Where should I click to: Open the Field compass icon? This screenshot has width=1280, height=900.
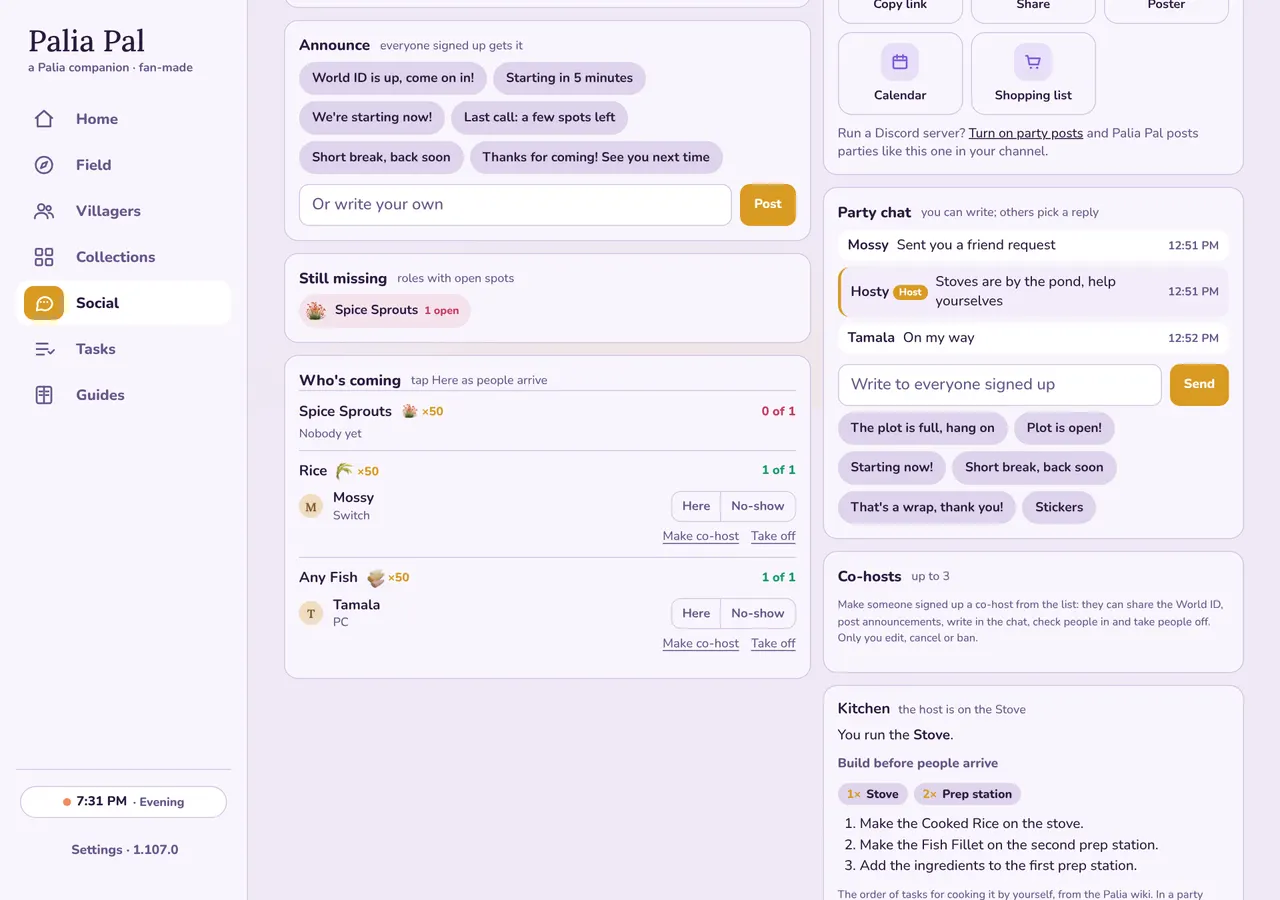pos(44,165)
